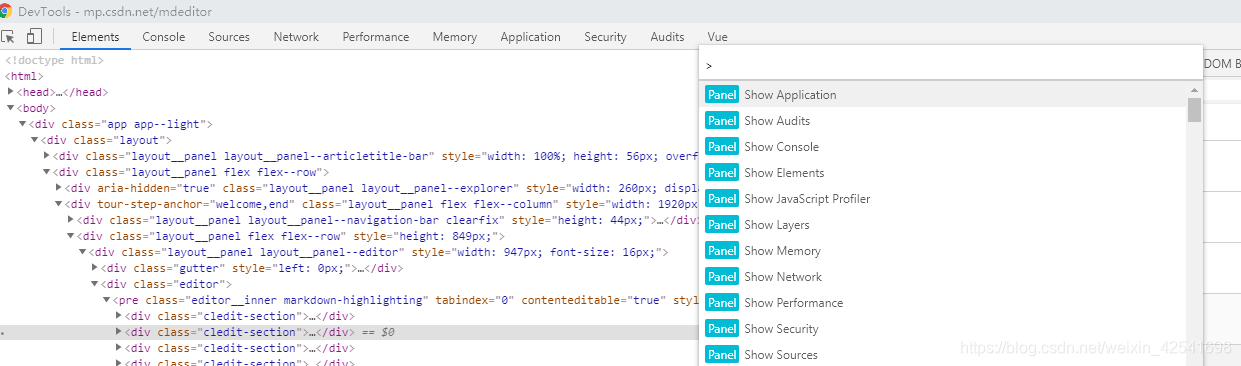Viewport: 1241px width, 366px height.
Task: Expand the div class gutter node
Action: (x=95, y=268)
